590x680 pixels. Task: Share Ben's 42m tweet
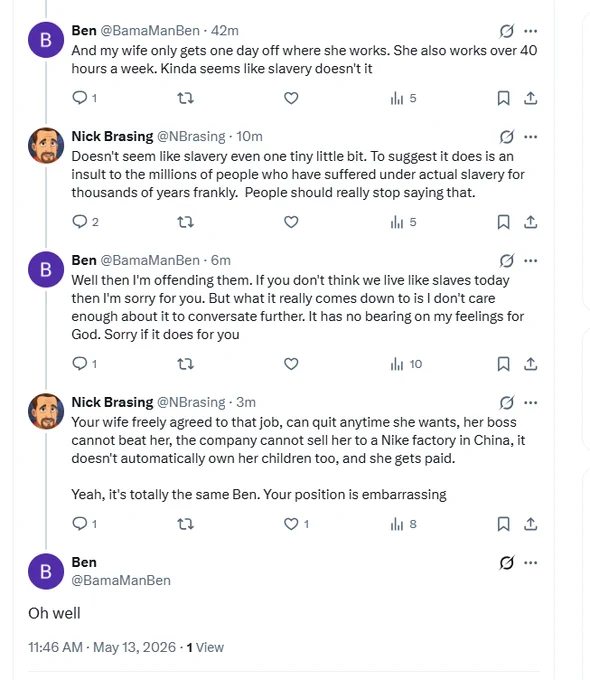(531, 98)
